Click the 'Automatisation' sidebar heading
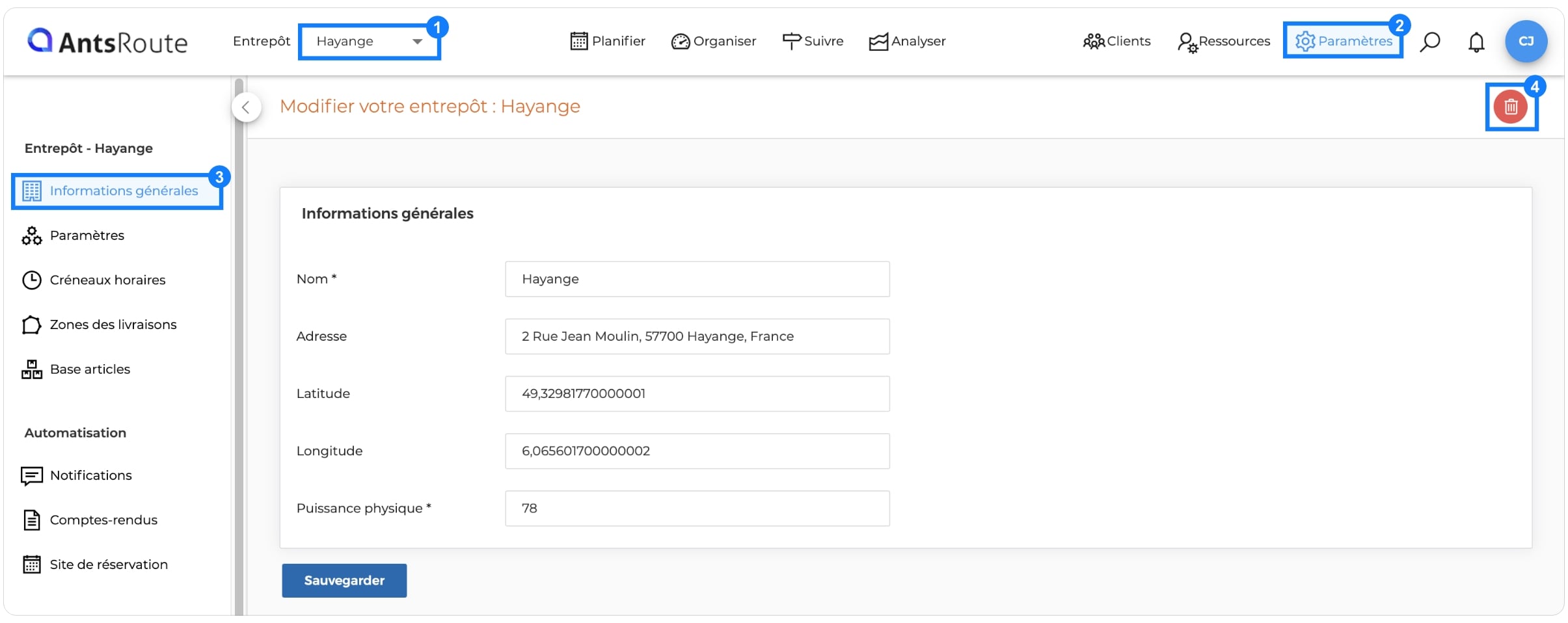The image size is (1568, 623). [x=75, y=433]
